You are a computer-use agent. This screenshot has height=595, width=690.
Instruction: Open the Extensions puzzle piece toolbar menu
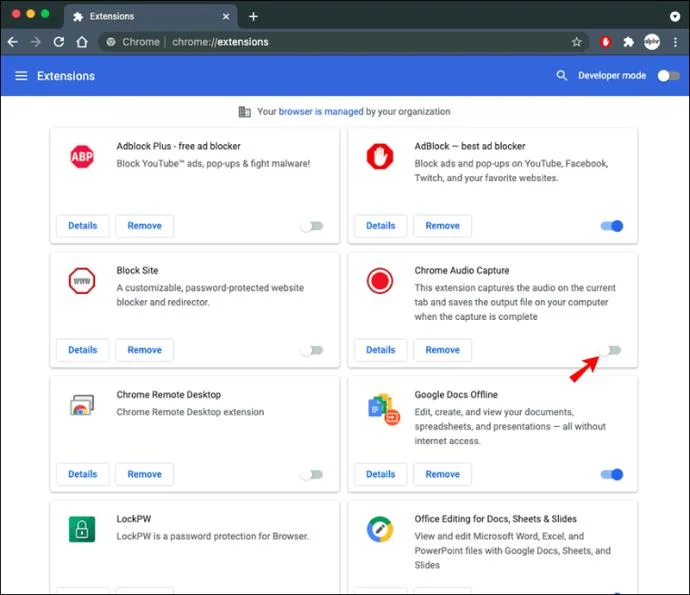pyautogui.click(x=628, y=42)
